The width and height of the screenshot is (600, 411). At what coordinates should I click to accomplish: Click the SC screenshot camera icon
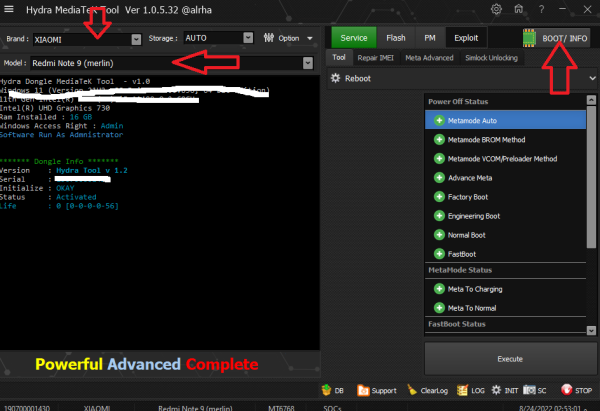[529, 390]
